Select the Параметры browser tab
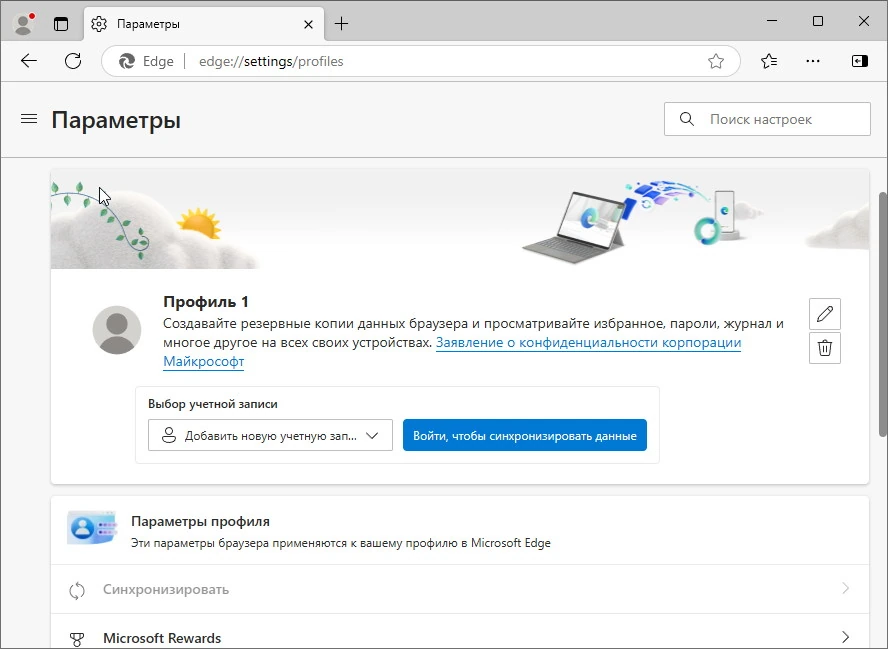 (x=204, y=24)
